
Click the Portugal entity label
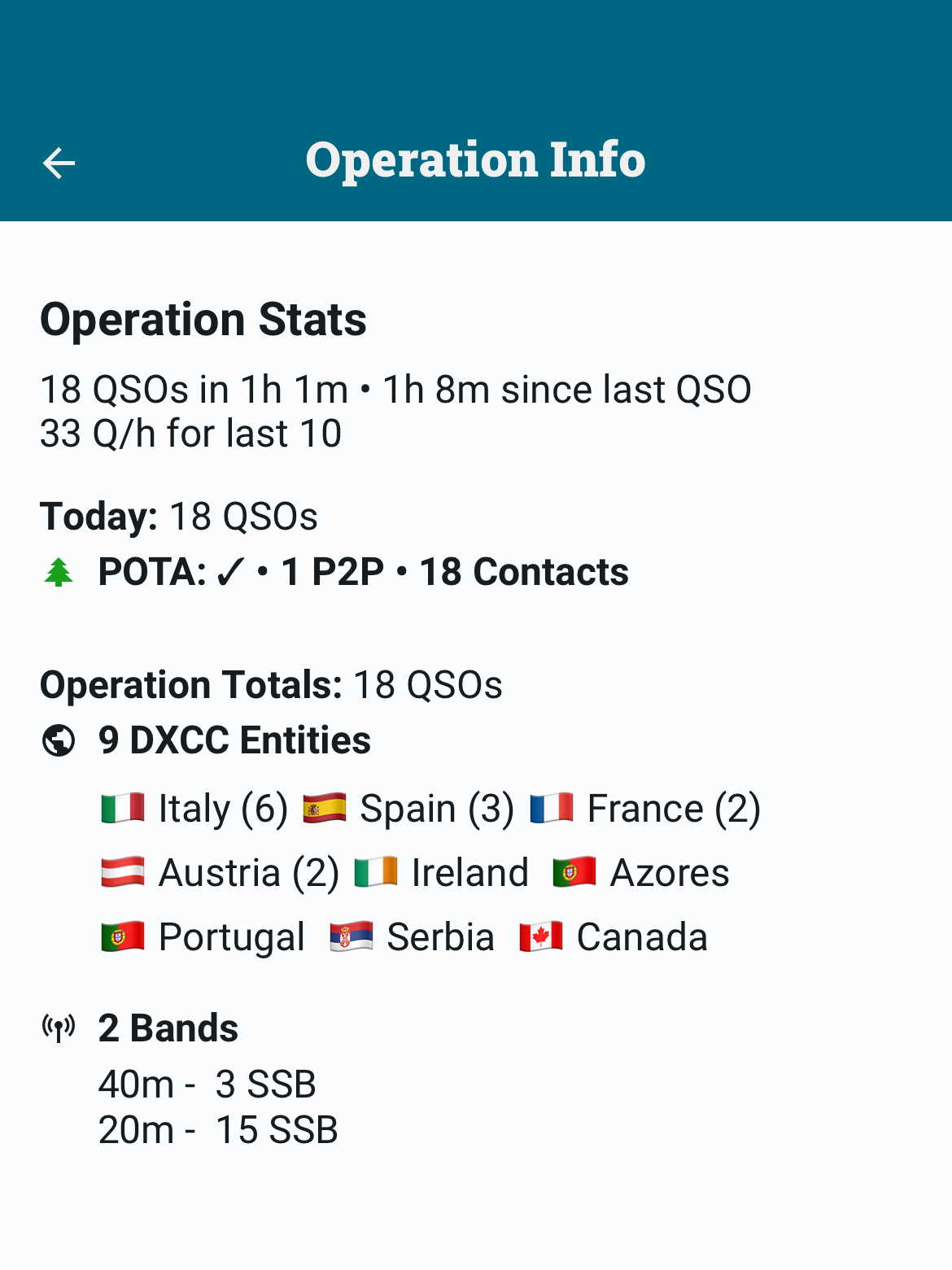[231, 937]
